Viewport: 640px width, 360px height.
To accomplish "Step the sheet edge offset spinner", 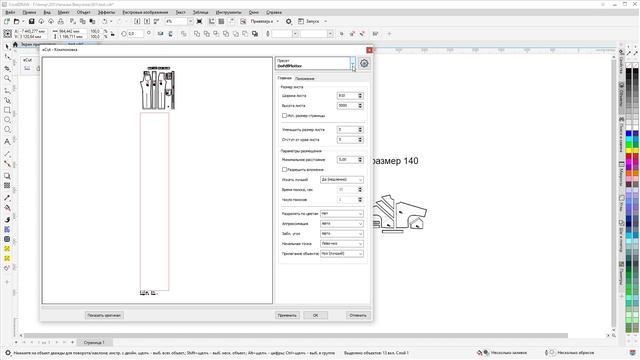I will point(360,140).
